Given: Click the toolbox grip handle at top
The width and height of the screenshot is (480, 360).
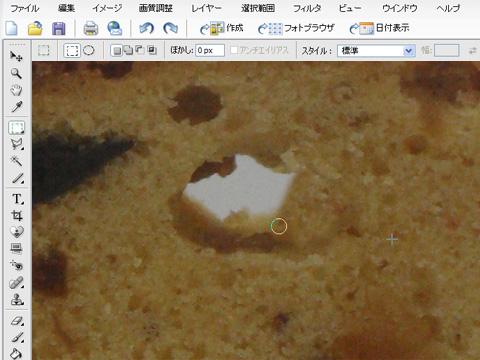Looking at the screenshot, I should tap(17, 44).
